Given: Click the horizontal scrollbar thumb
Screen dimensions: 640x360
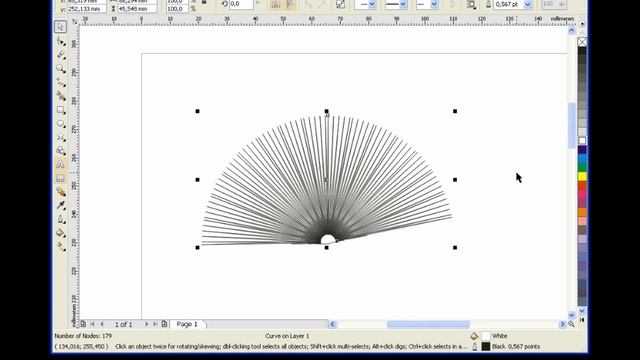Looking at the screenshot, I should coord(428,324).
